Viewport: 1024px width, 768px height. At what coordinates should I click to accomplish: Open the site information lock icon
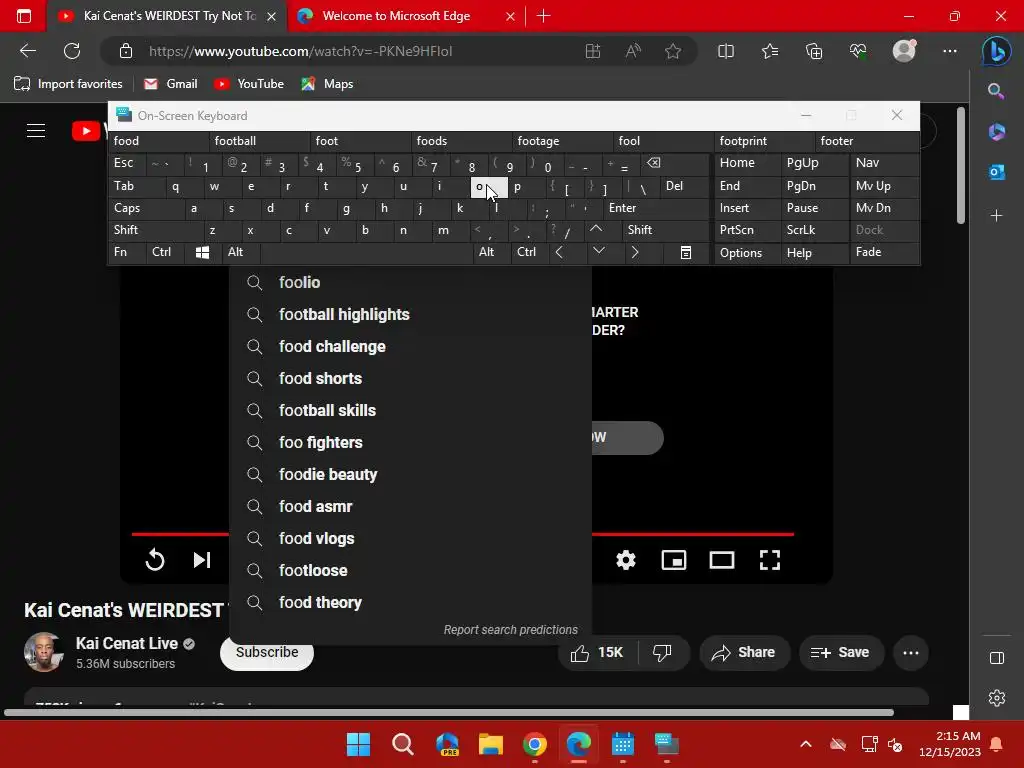click(x=126, y=51)
